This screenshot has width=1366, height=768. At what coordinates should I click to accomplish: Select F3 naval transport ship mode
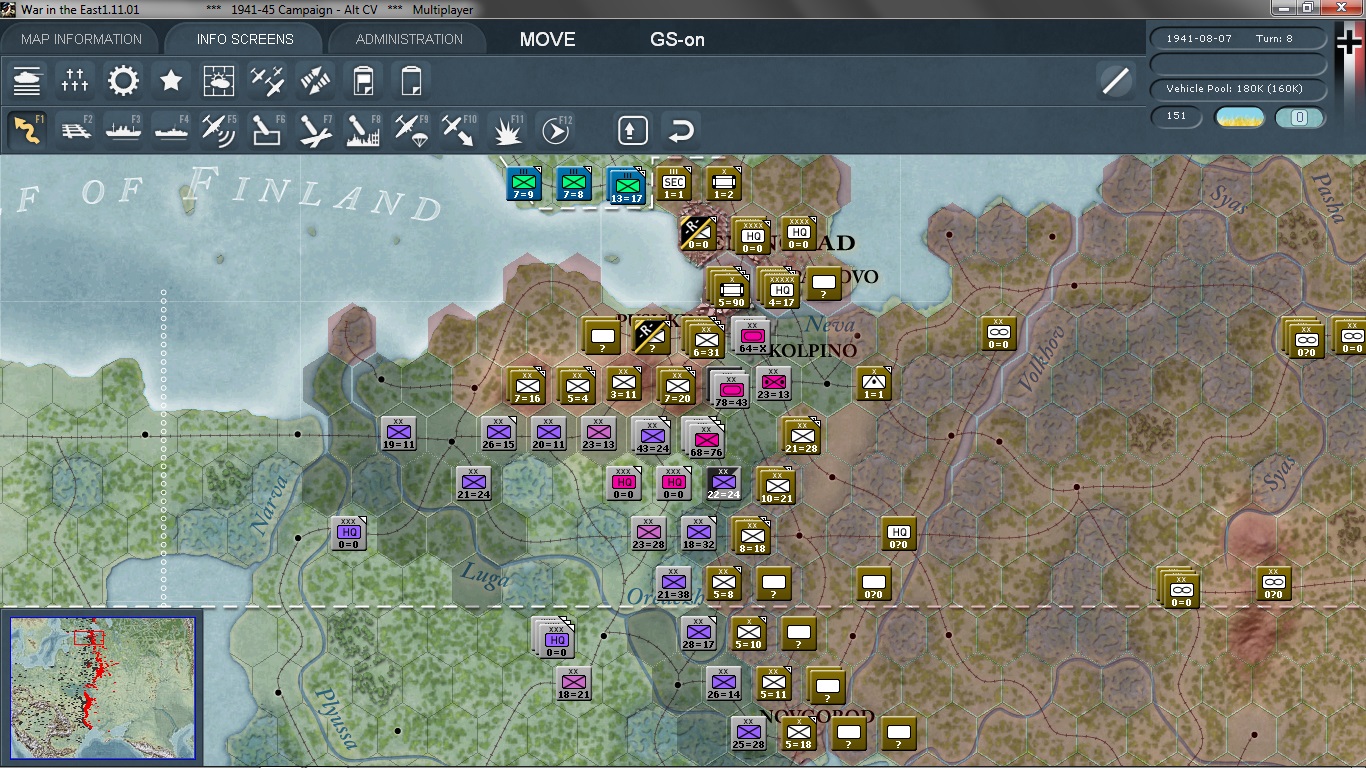coord(123,130)
